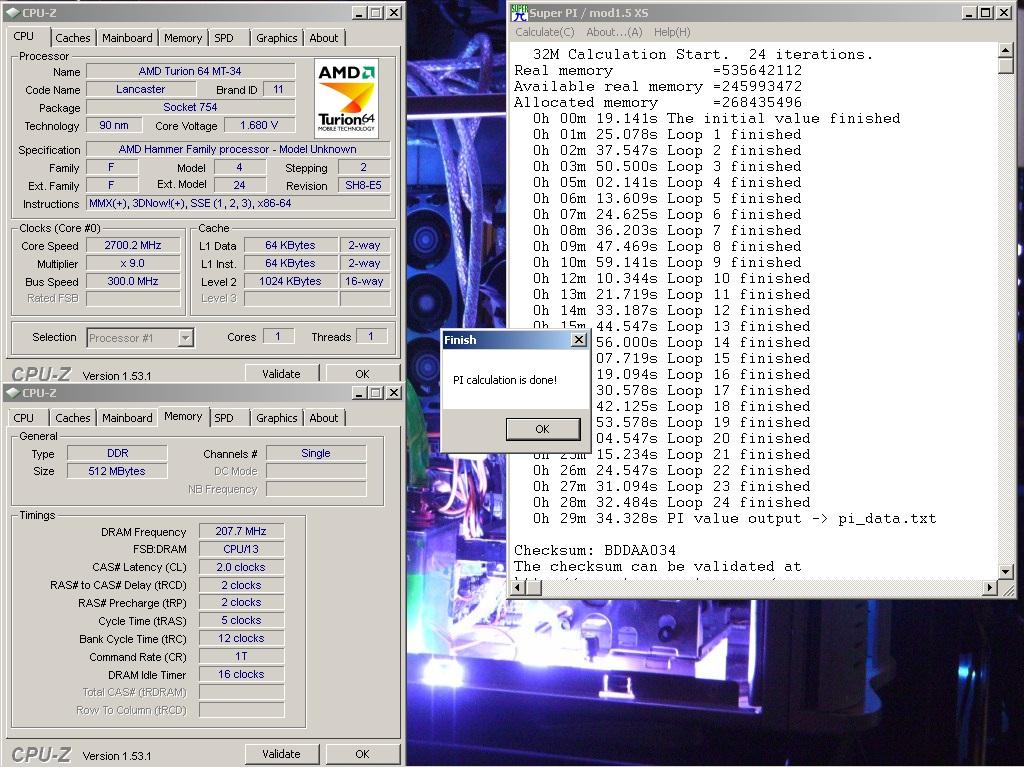Minimize the Super PI window
Screen dimensions: 1024x768
970,12
